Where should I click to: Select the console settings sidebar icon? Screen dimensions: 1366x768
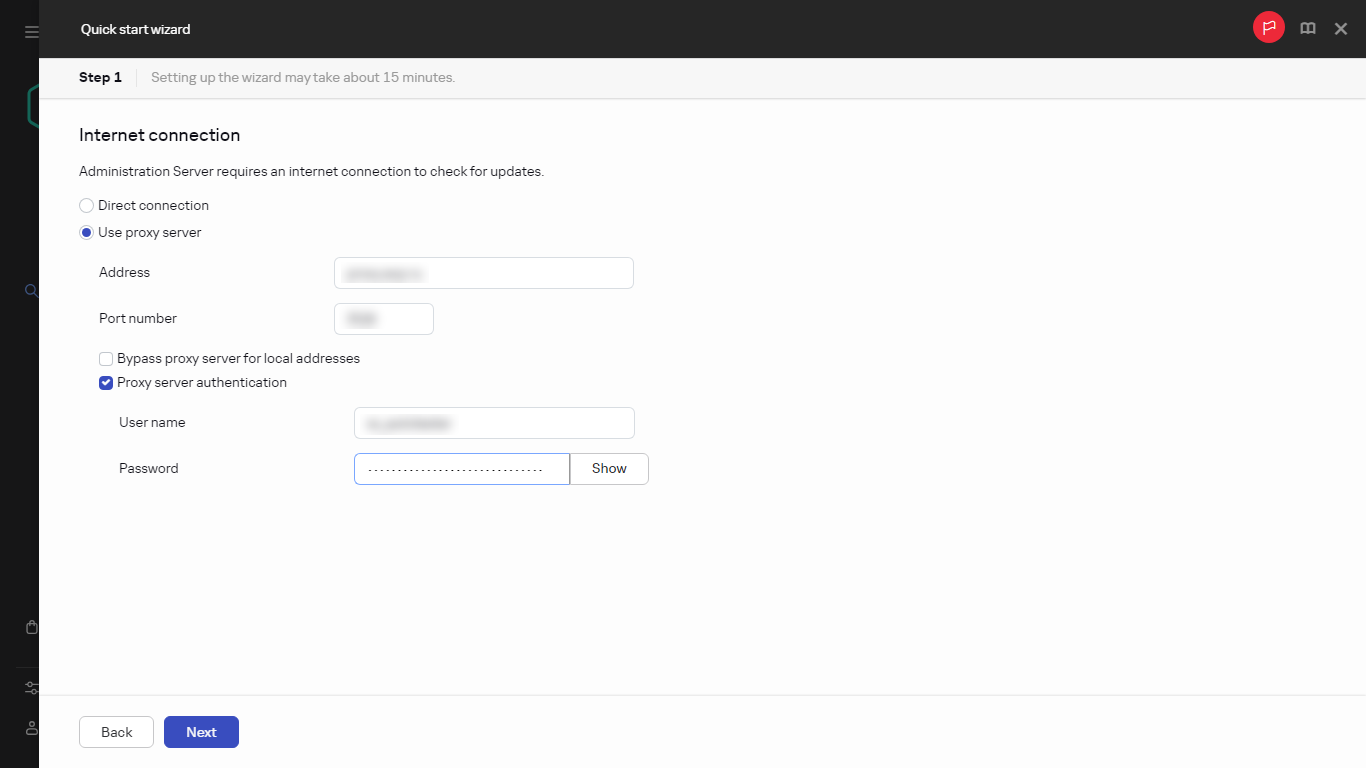coord(31,688)
